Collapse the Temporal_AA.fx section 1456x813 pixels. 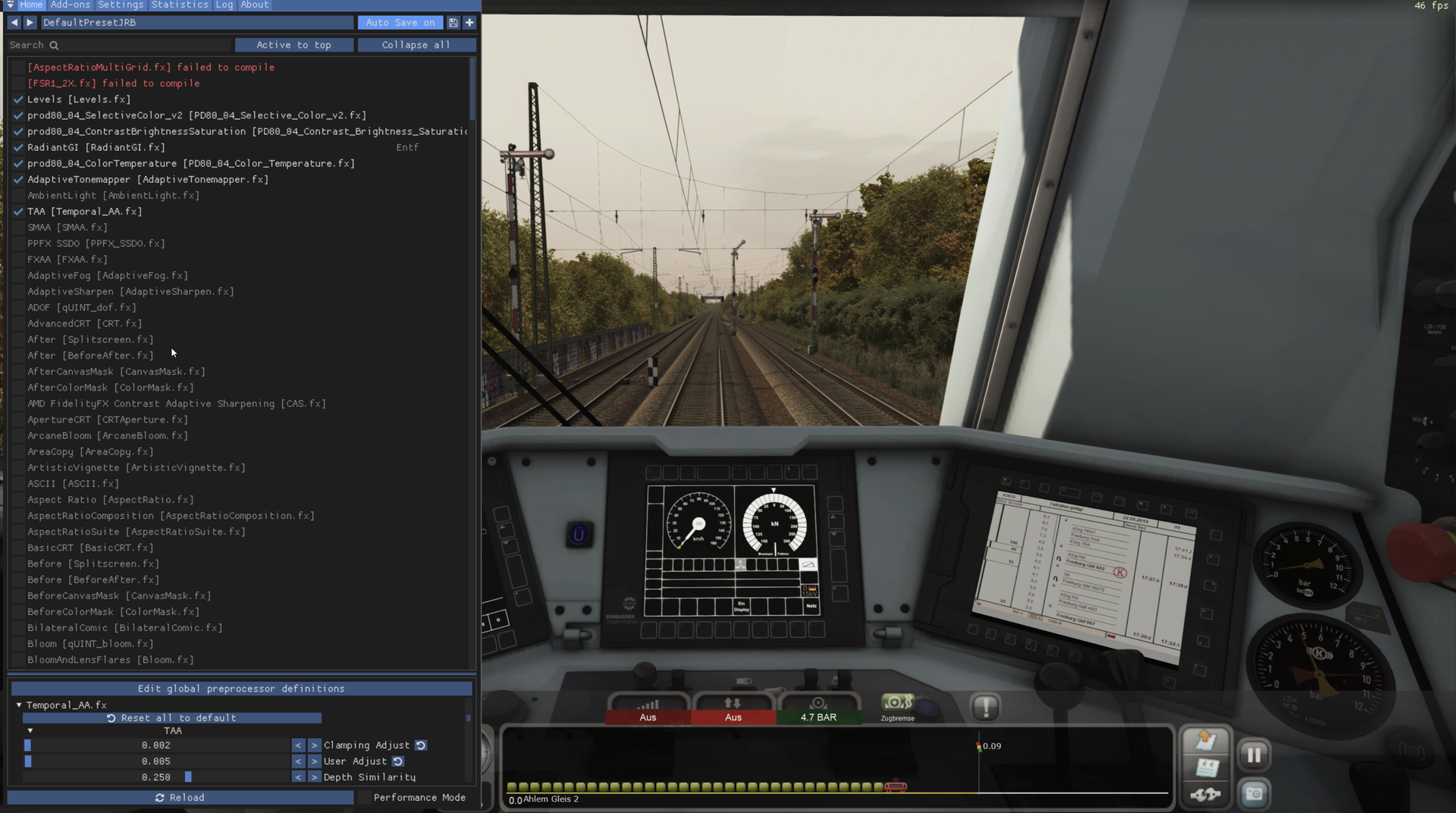[x=19, y=705]
